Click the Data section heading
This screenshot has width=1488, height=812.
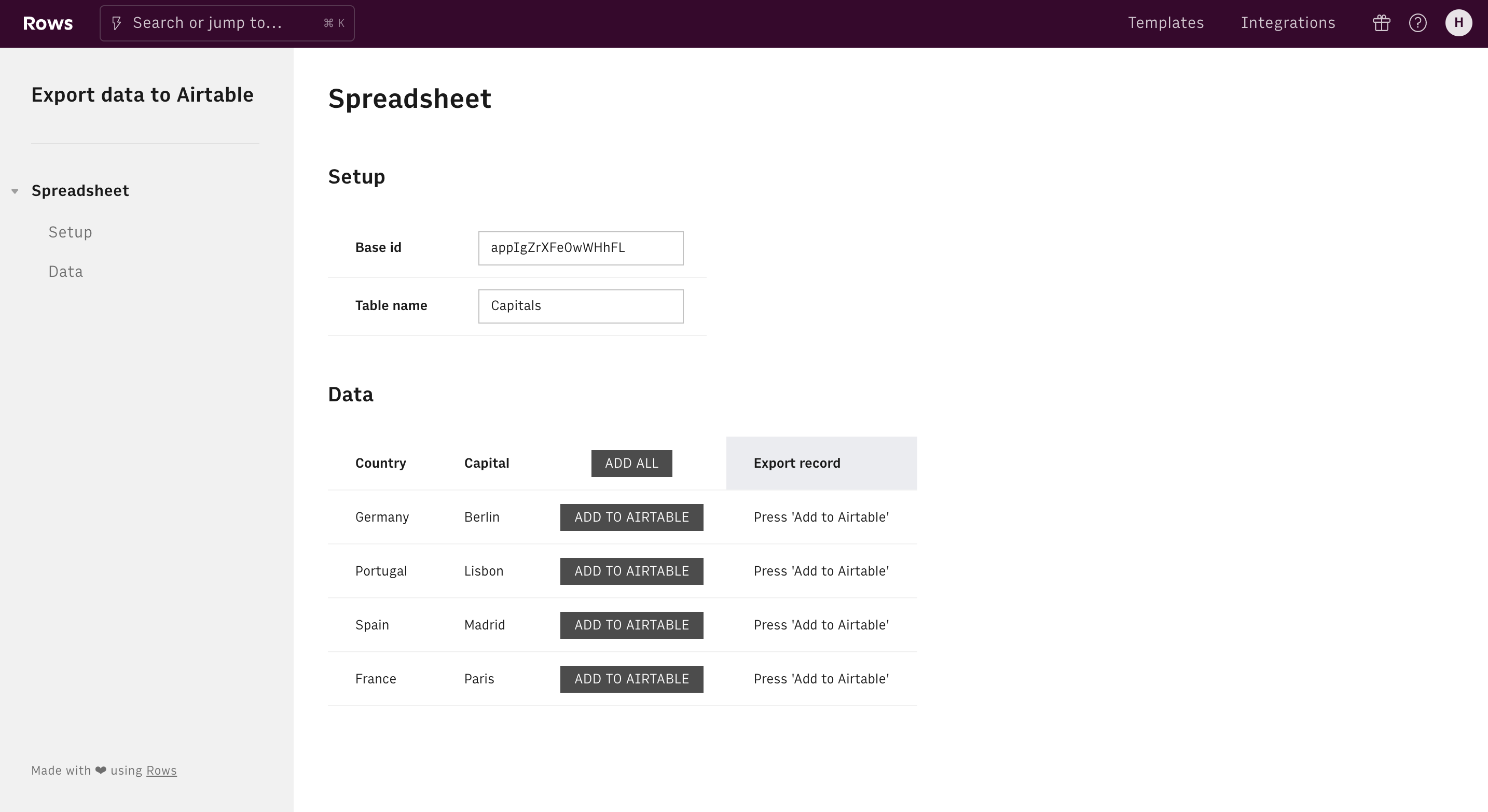tap(351, 395)
